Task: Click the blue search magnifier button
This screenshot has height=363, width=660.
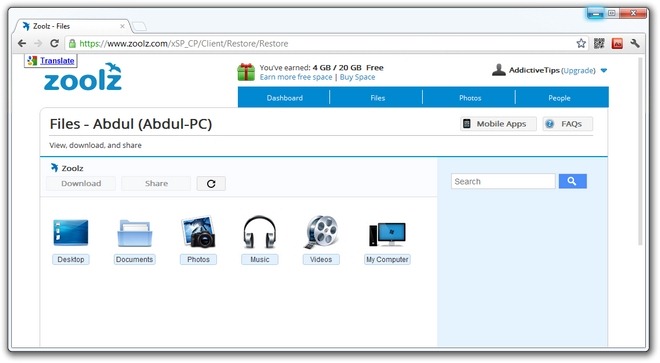Action: tap(572, 181)
